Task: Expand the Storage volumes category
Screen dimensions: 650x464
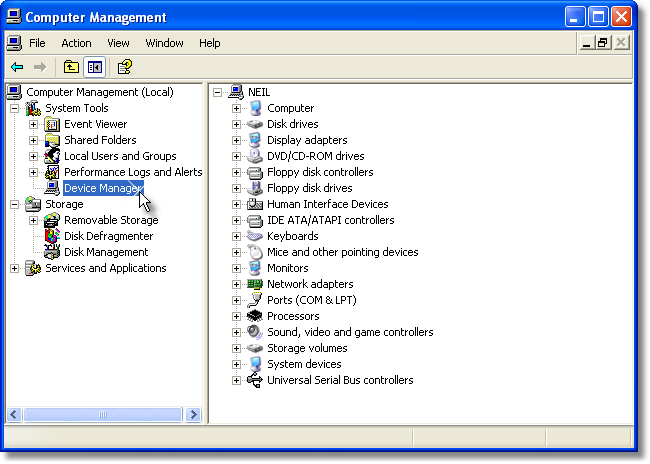Action: (x=236, y=348)
